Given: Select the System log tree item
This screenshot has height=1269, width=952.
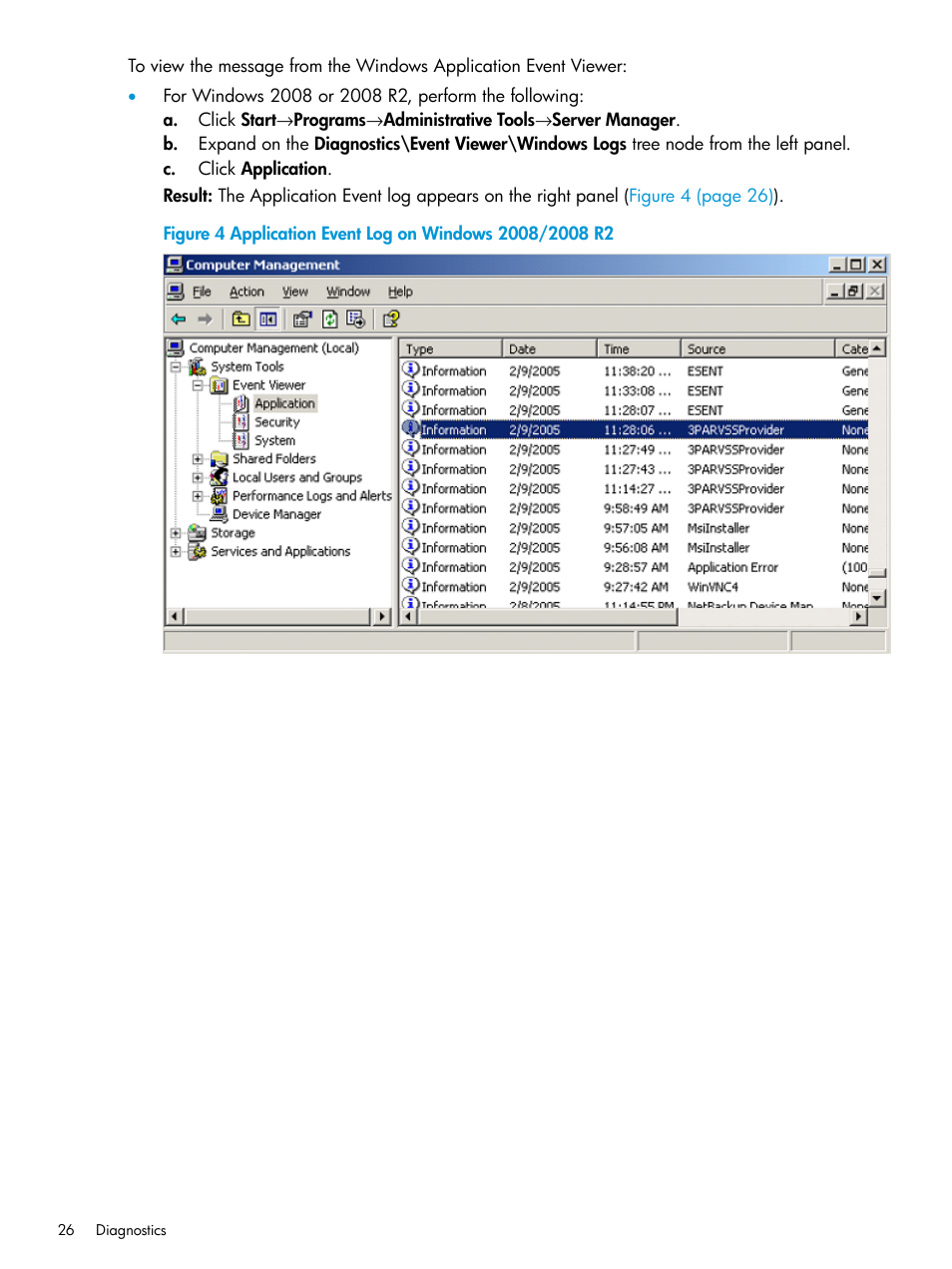Looking at the screenshot, I should click(x=274, y=440).
